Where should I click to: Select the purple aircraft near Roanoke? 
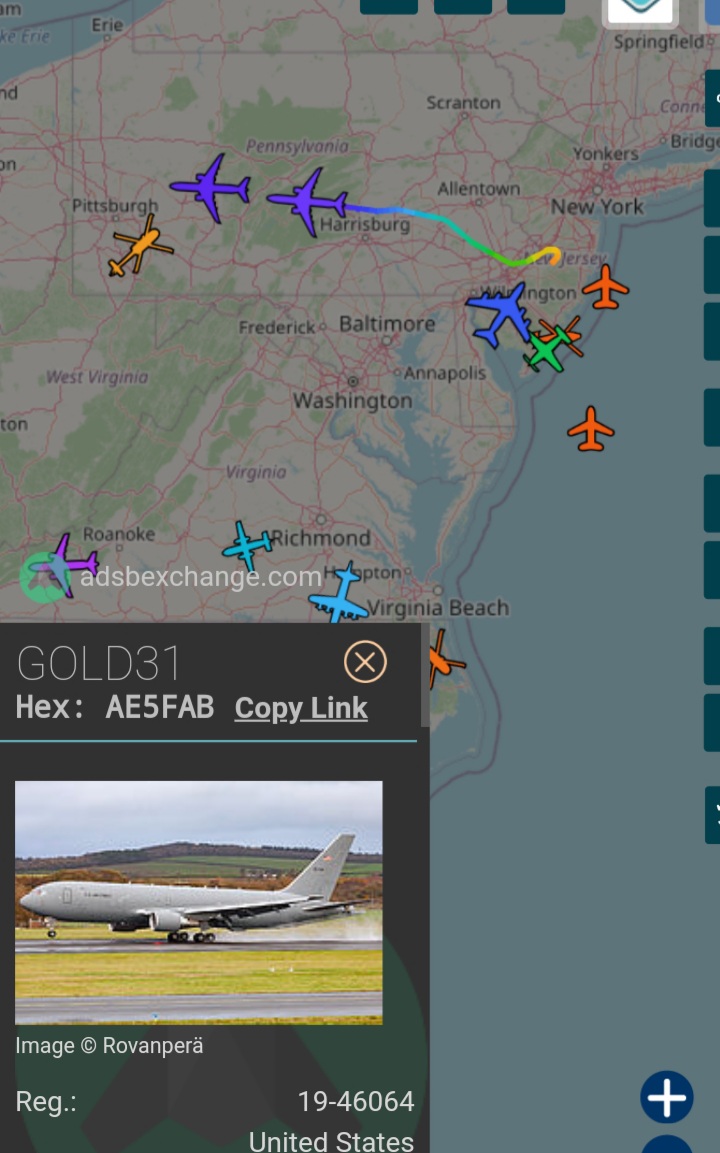[65, 563]
